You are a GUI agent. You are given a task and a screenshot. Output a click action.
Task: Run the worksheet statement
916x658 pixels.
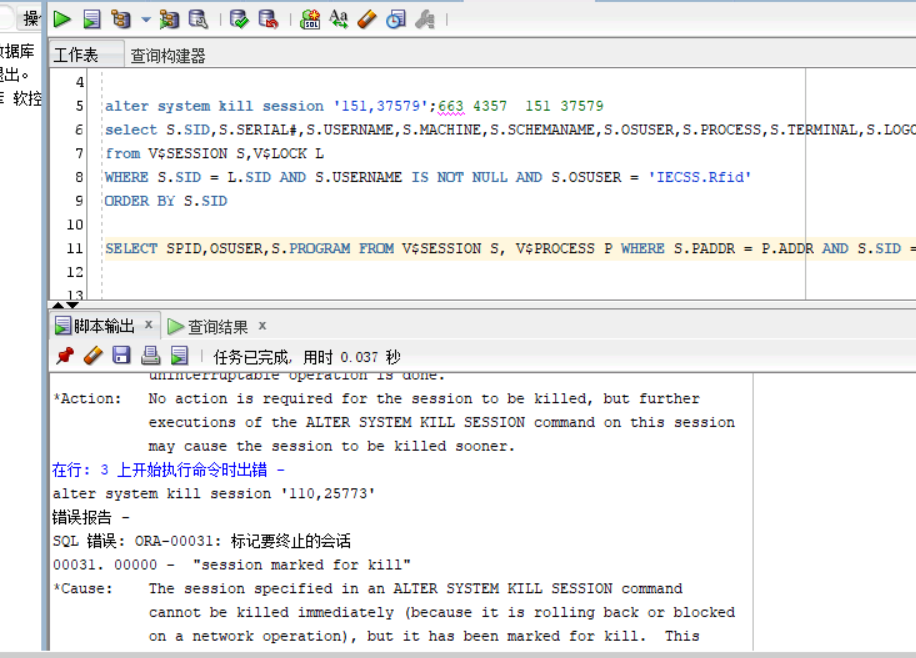(x=61, y=18)
